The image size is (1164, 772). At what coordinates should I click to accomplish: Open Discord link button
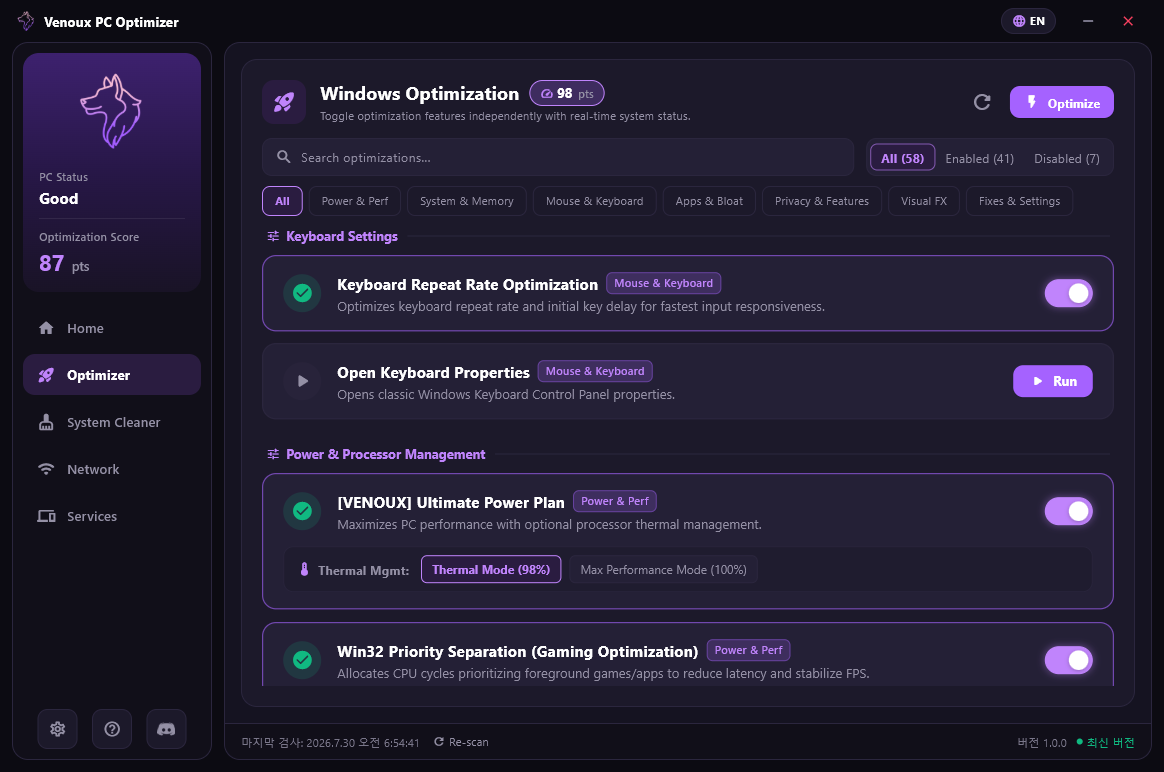coord(166,729)
